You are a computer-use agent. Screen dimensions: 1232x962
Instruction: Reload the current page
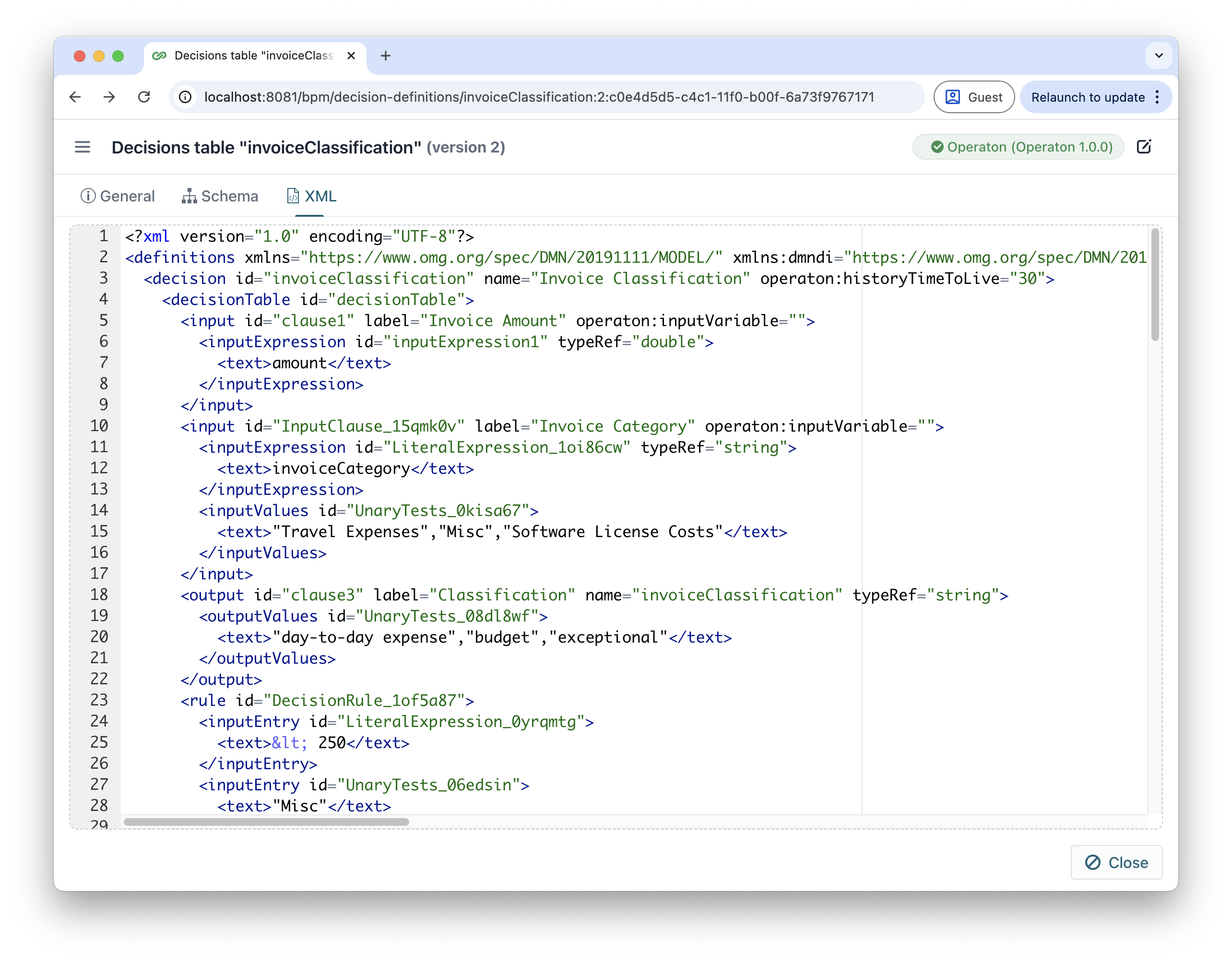144,96
